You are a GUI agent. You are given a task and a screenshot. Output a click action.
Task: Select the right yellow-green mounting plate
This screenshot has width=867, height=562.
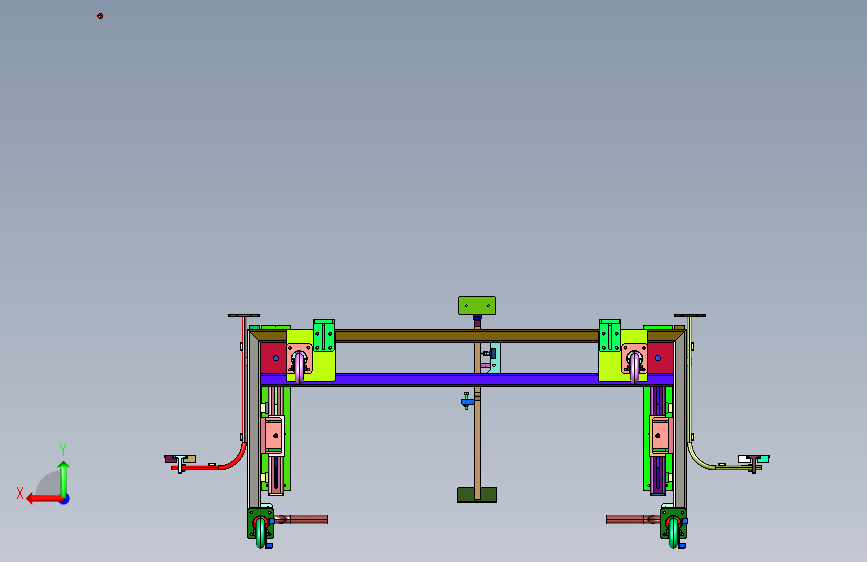[611, 366]
